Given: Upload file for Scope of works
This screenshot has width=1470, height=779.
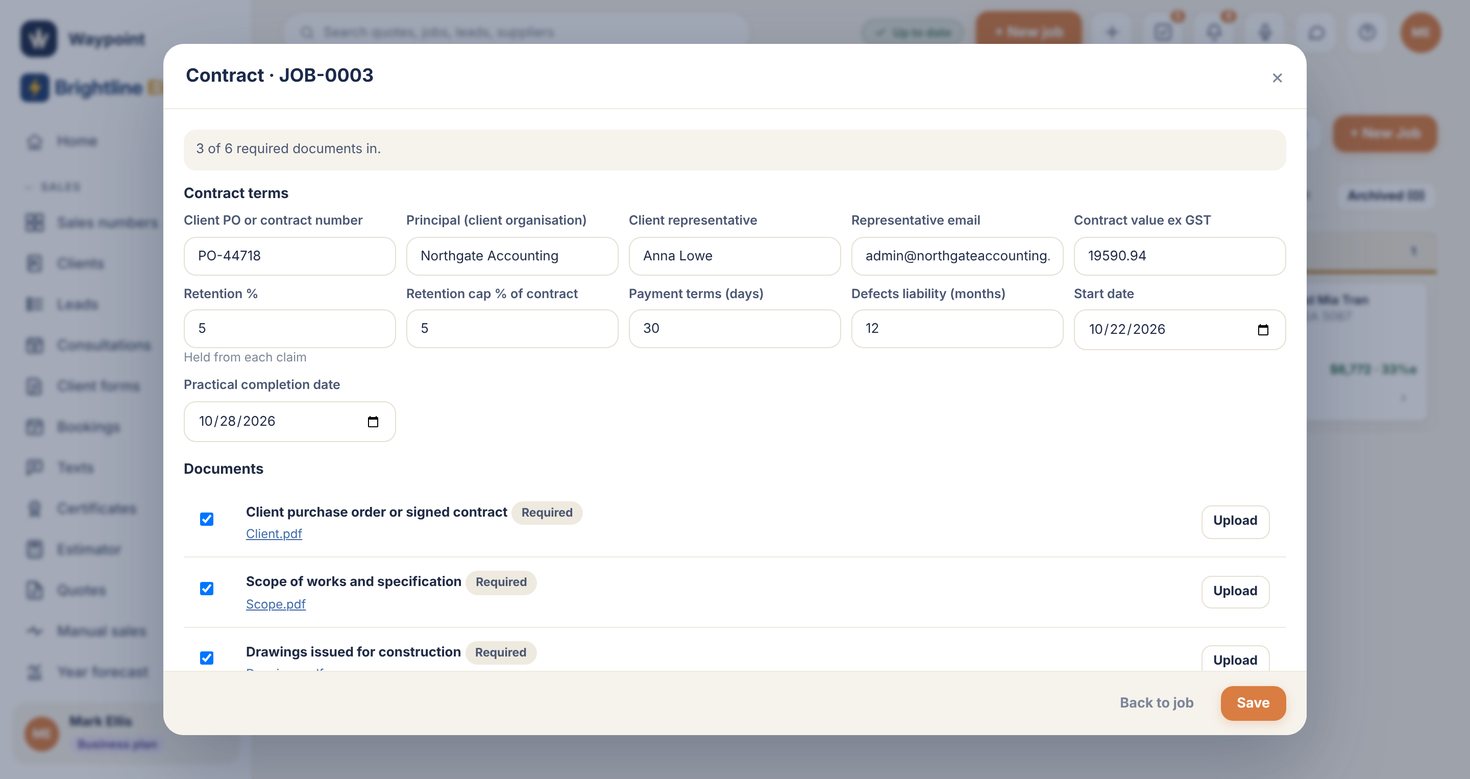Looking at the screenshot, I should 1235,591.
